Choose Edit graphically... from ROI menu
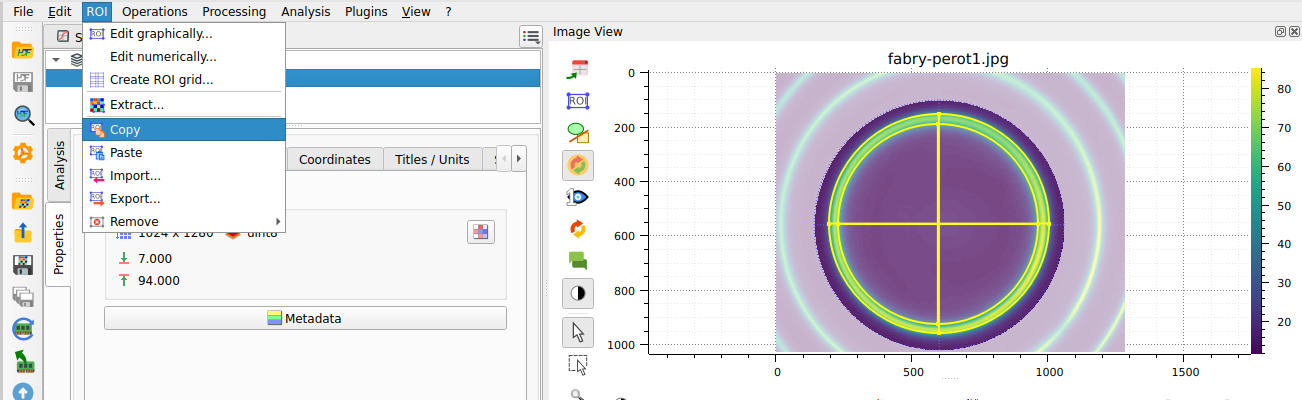Screen dimensions: 1302x400 pyautogui.click(x=184, y=34)
